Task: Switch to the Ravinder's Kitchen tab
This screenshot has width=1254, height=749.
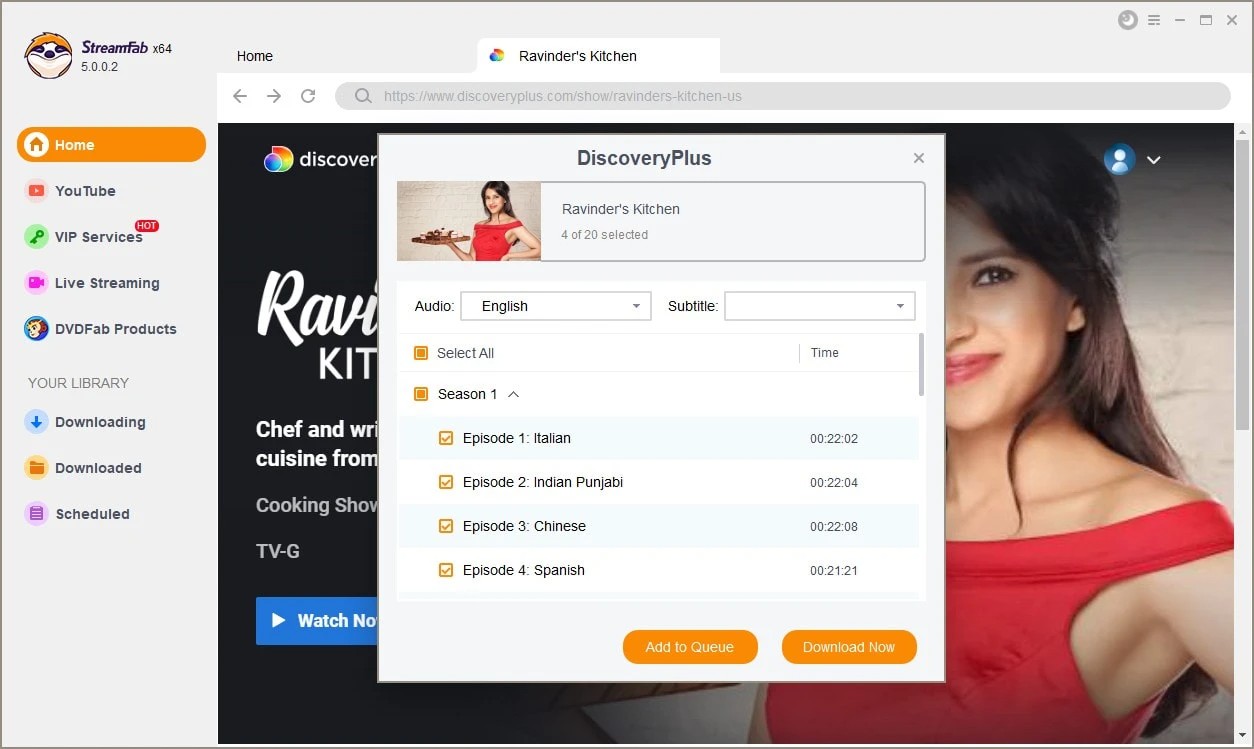Action: click(598, 56)
